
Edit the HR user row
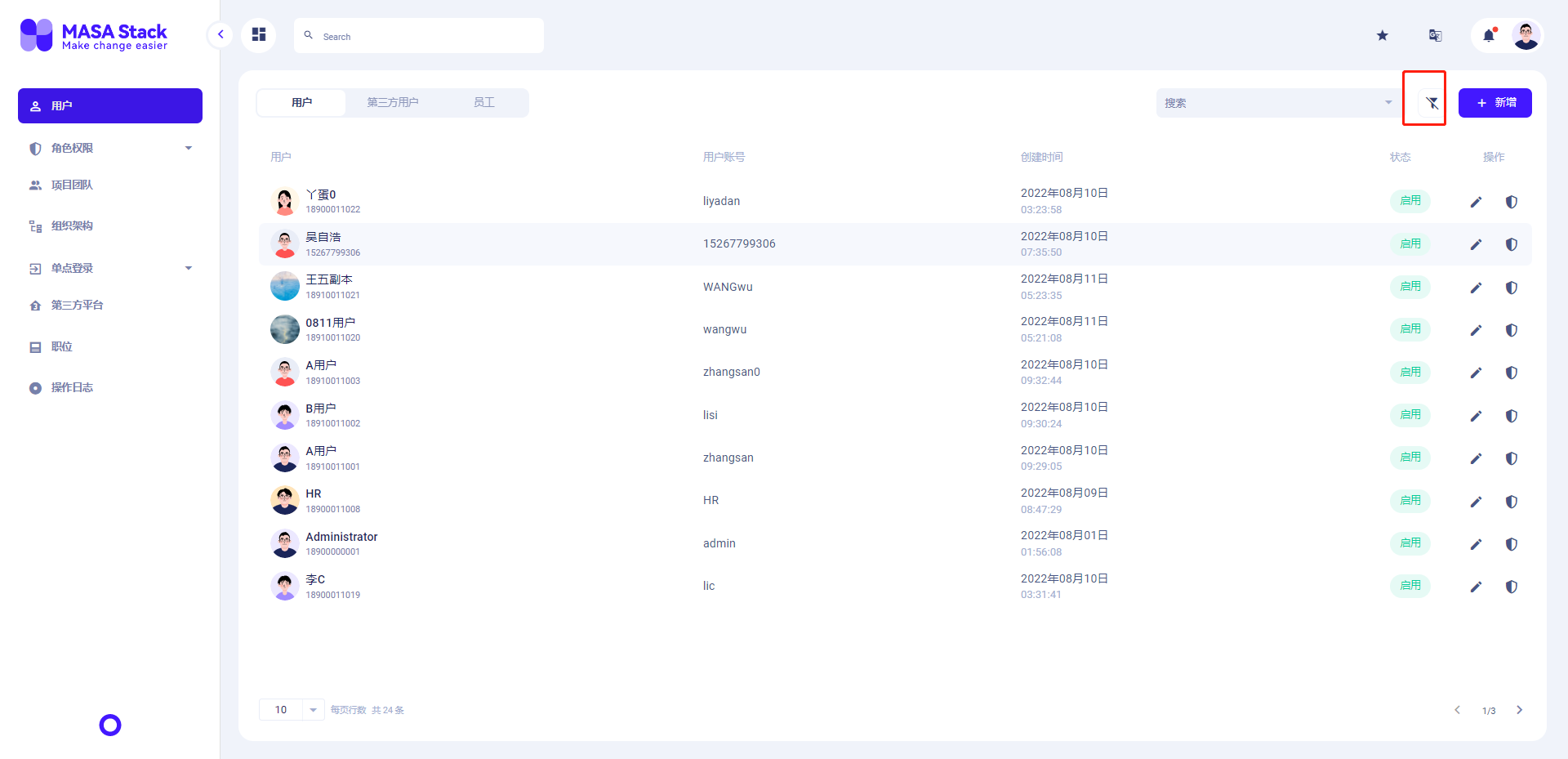1476,502
